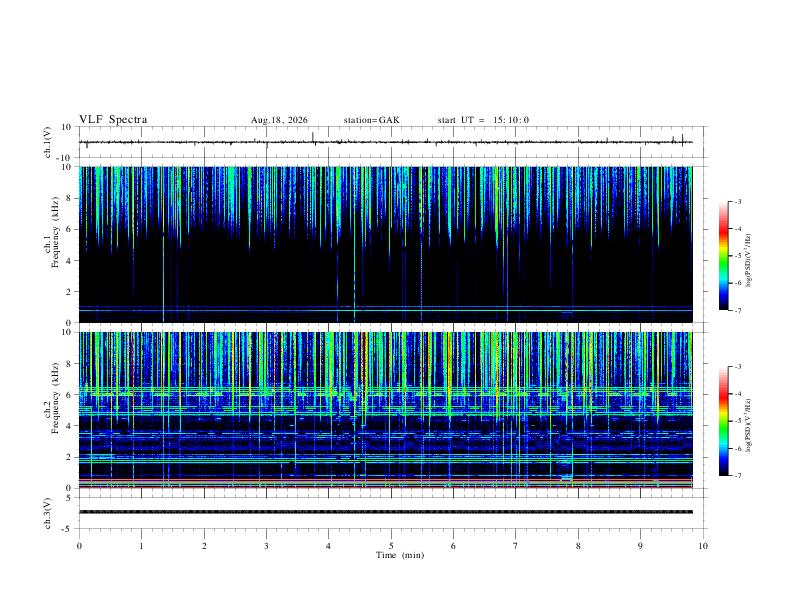Click the date label 'Aug.18, 2026'
This screenshot has width=792, height=612.
279,120
